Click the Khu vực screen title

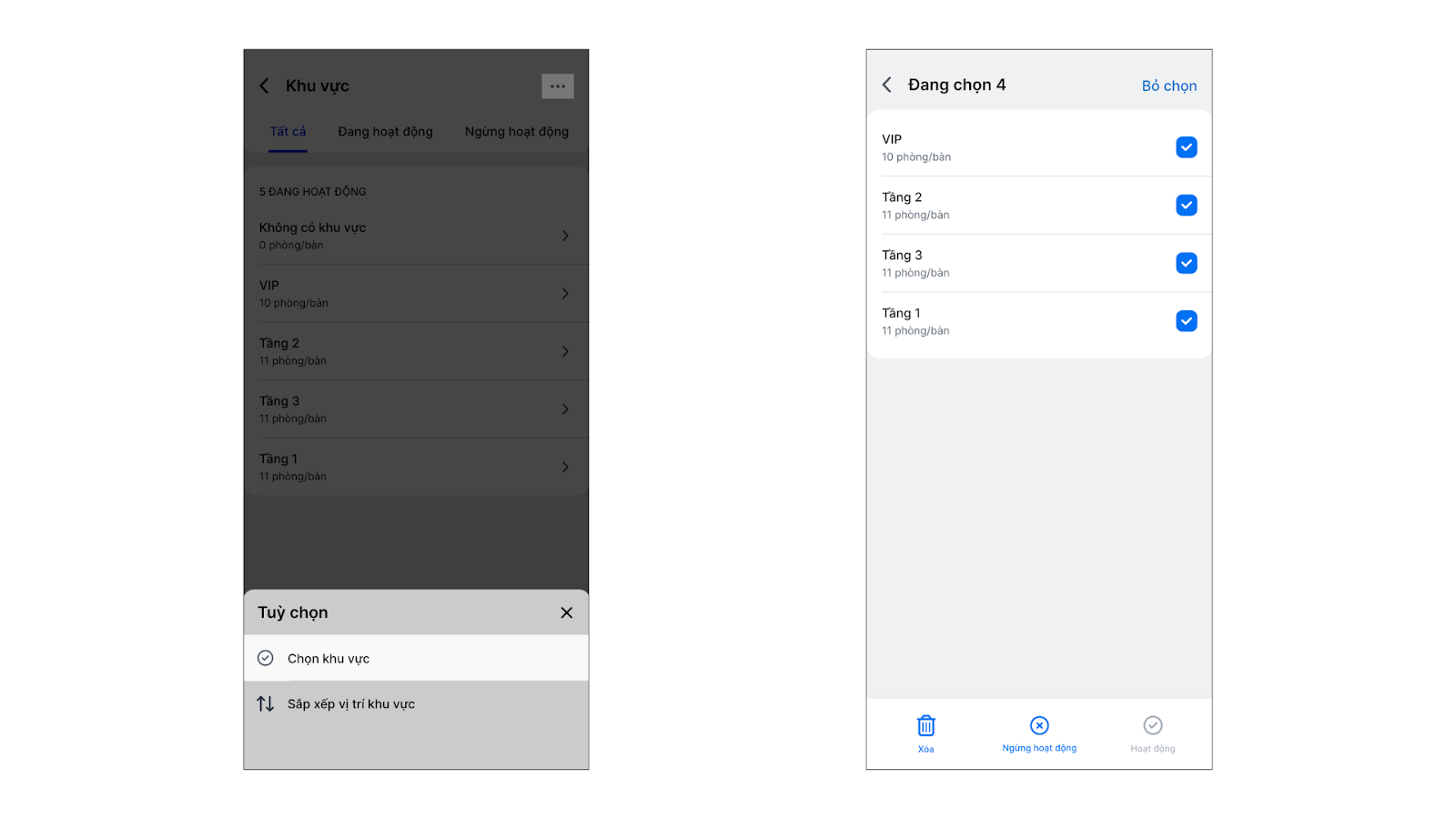click(x=318, y=86)
